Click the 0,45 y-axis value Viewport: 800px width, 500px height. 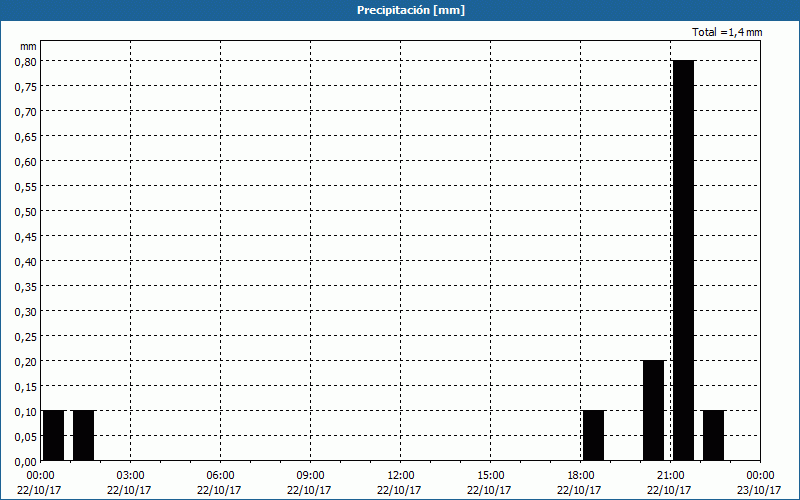click(26, 236)
